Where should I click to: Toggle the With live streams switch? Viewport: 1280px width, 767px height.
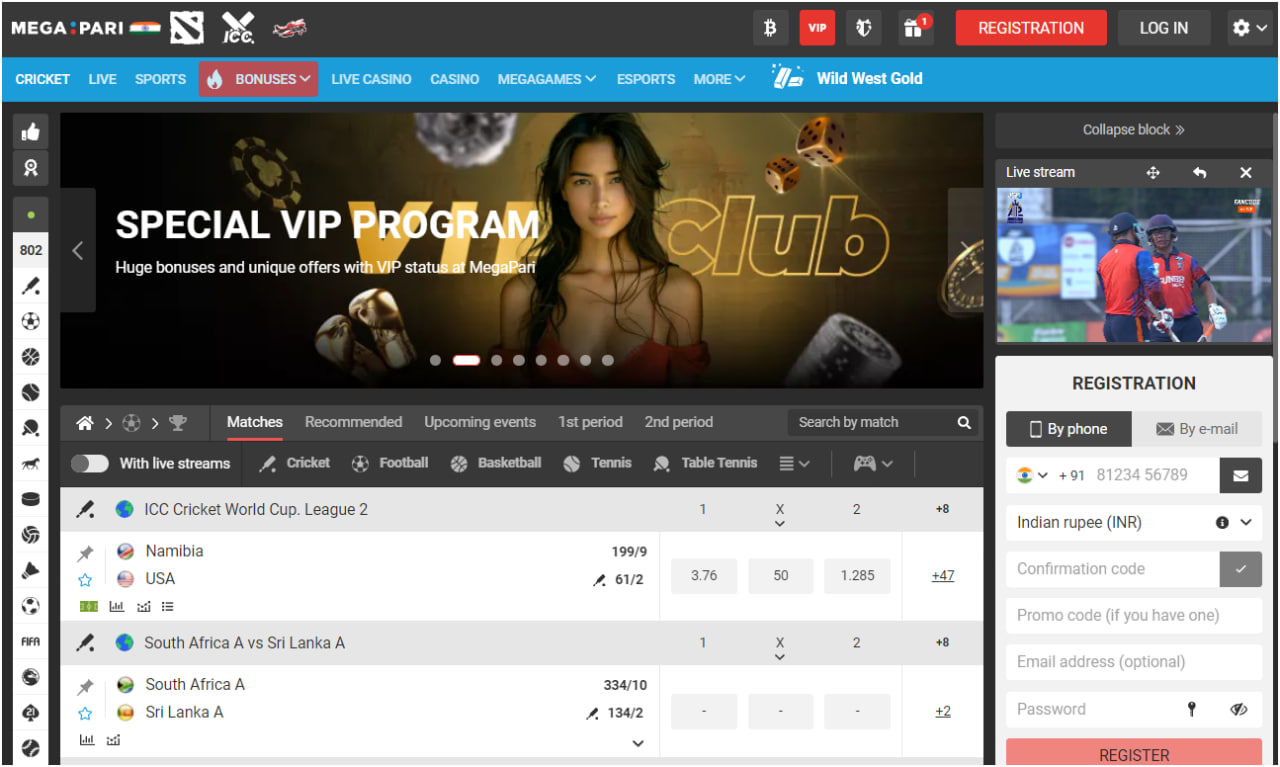pos(90,464)
